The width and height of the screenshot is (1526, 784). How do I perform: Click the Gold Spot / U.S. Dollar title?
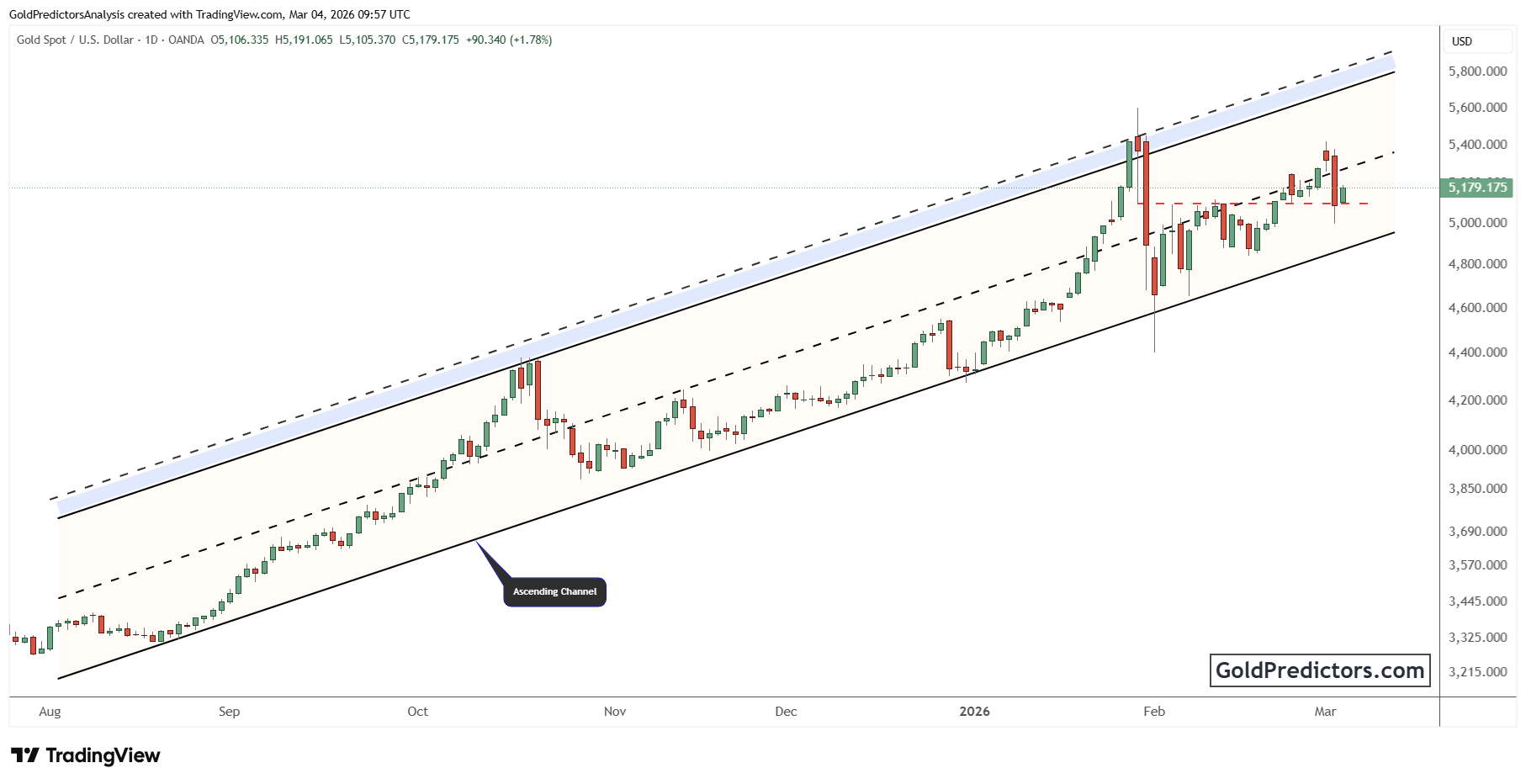coord(75,40)
